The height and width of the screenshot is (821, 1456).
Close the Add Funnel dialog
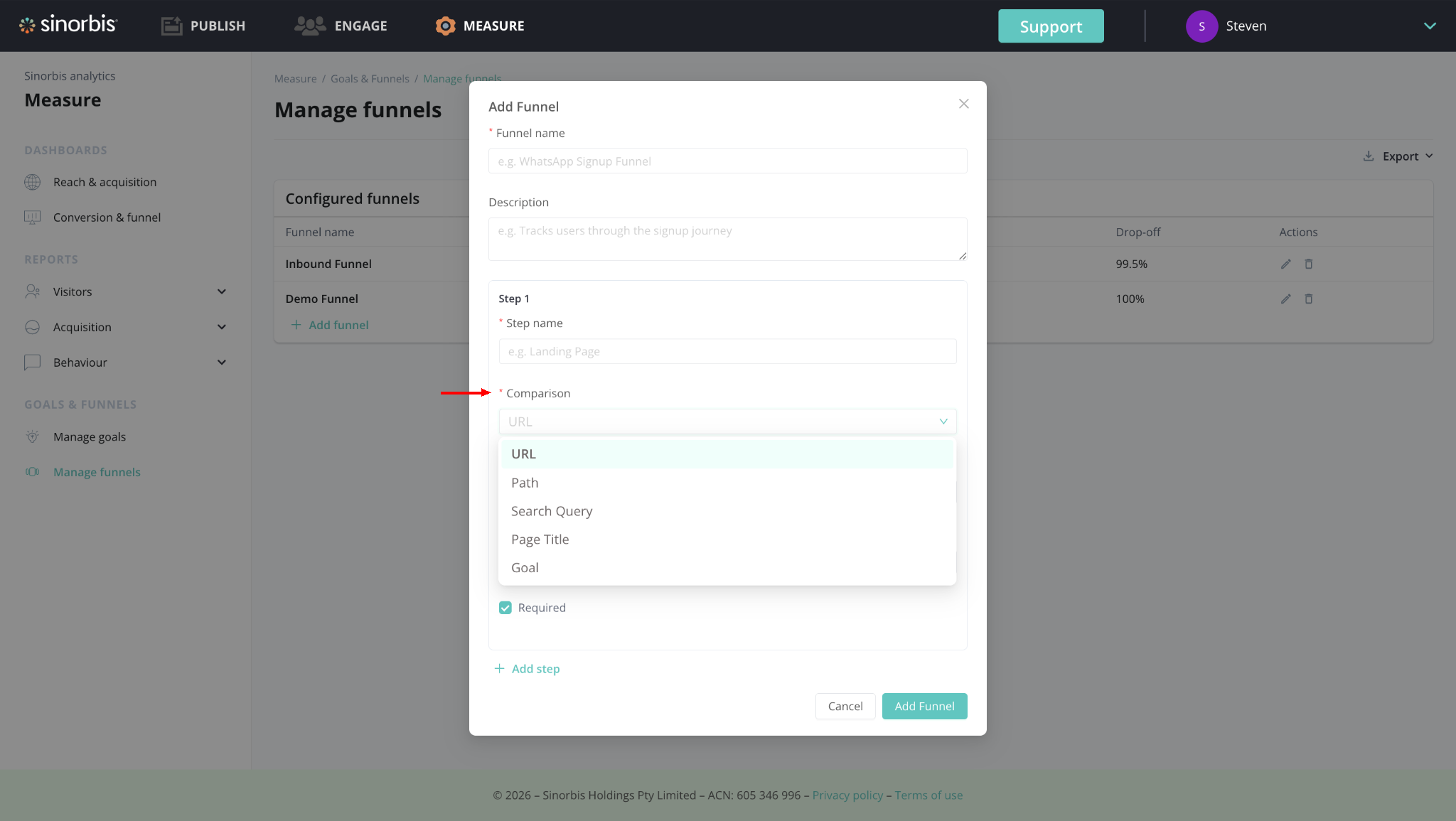(963, 104)
